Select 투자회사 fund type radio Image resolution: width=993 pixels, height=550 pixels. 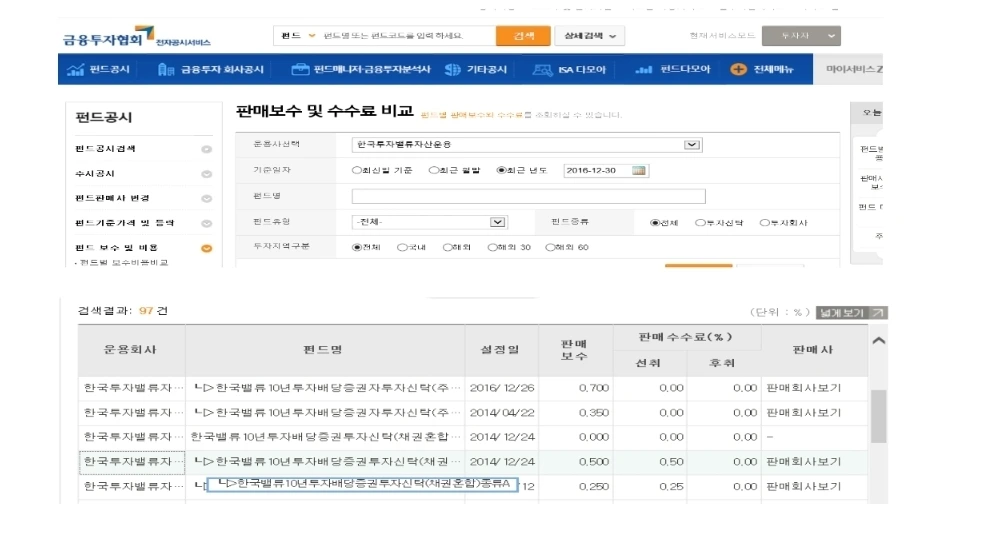764,223
